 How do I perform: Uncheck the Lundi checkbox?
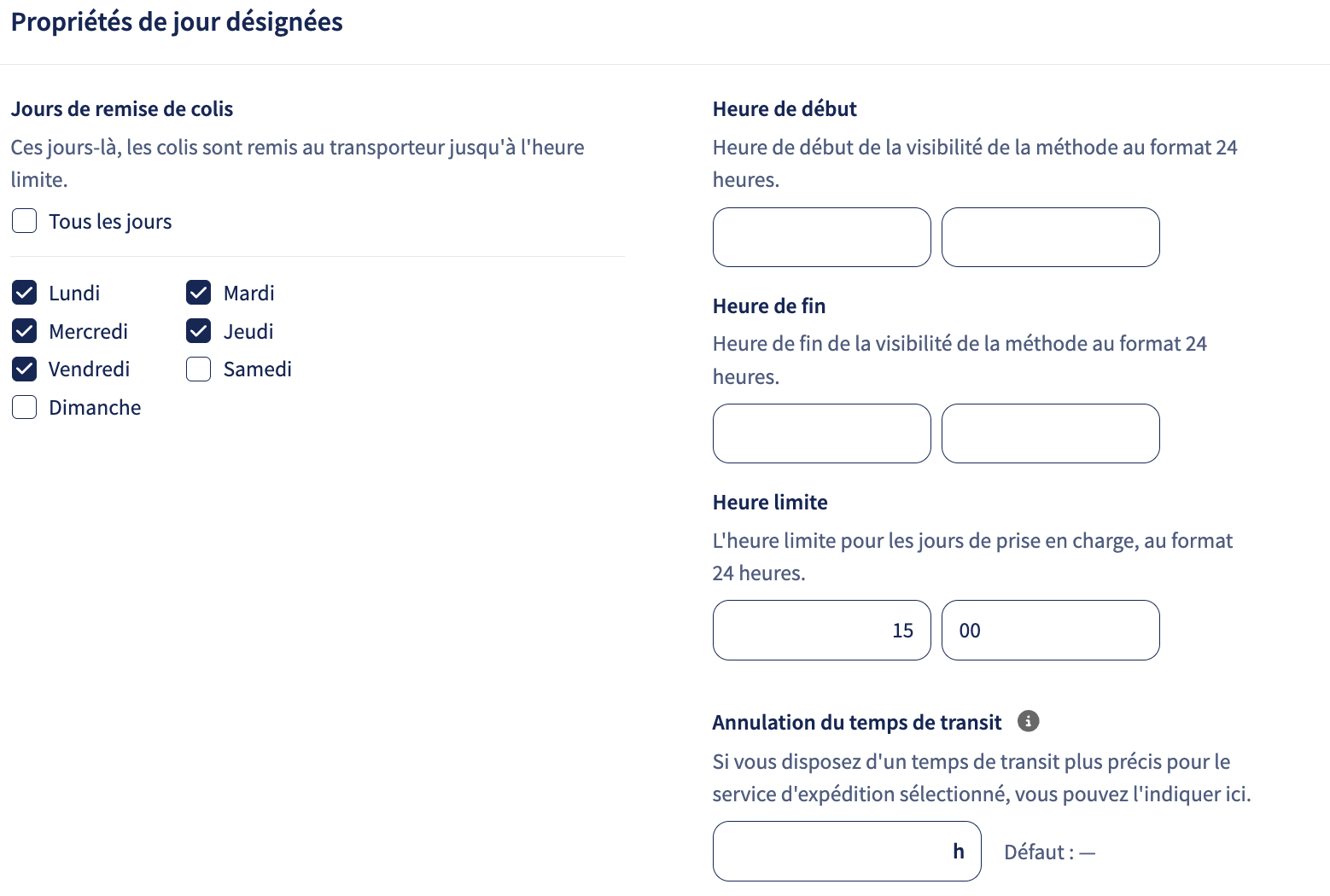[x=25, y=293]
